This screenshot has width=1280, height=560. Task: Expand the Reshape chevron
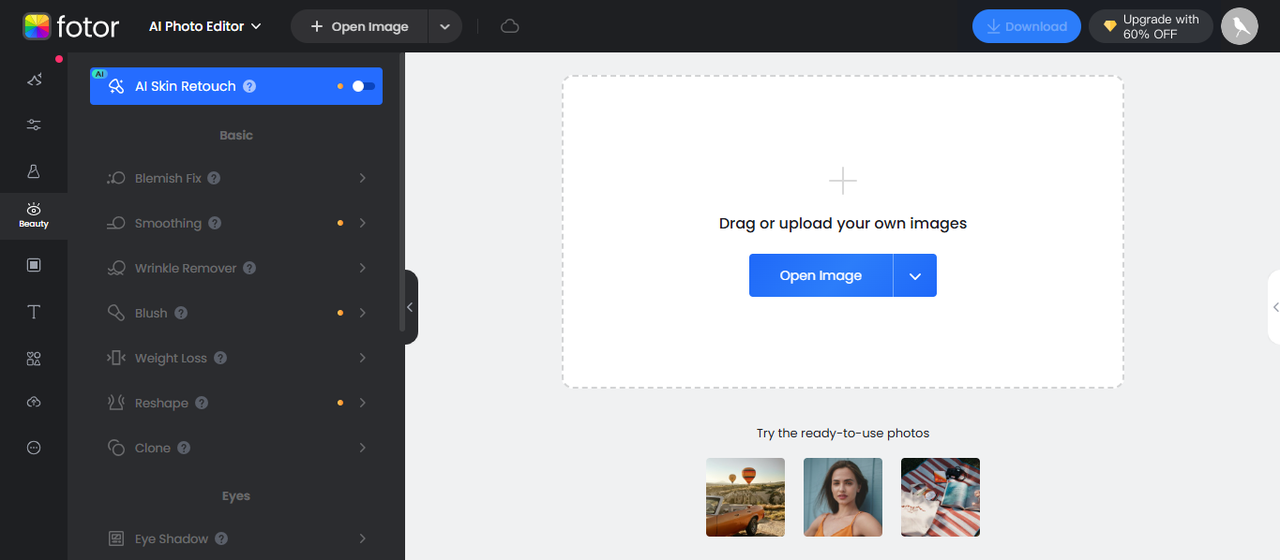point(362,403)
